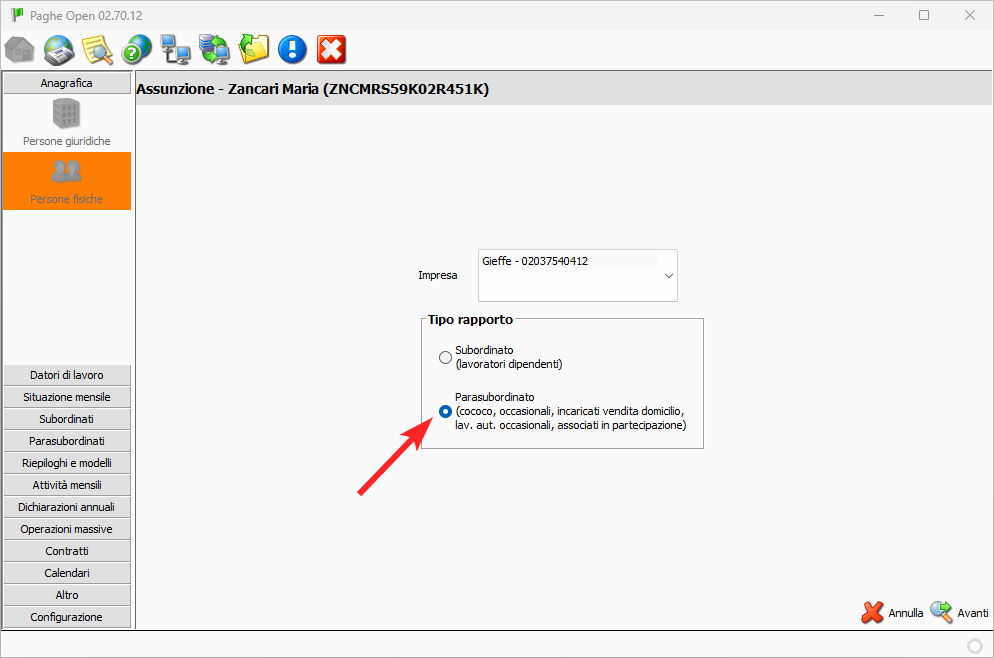Image resolution: width=994 pixels, height=658 pixels.
Task: Click the red X exit toolbar icon
Action: pos(331,49)
